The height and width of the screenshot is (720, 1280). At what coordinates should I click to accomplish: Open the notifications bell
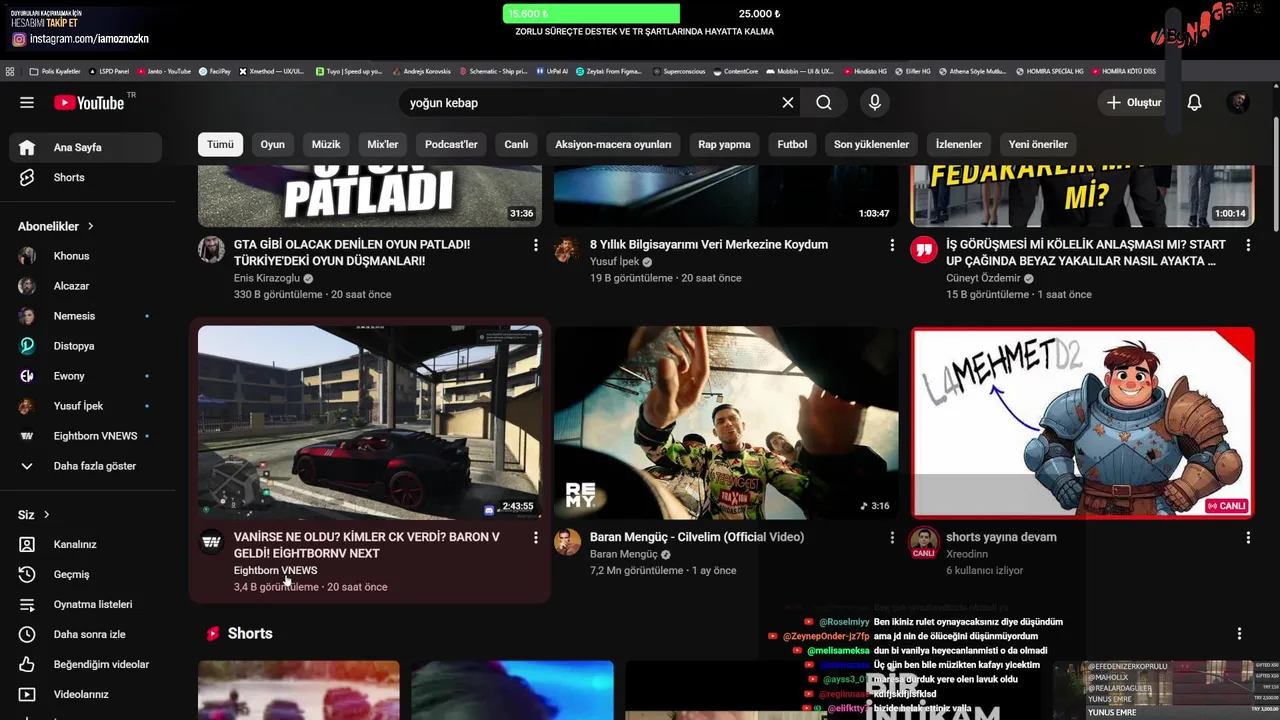(x=1194, y=103)
